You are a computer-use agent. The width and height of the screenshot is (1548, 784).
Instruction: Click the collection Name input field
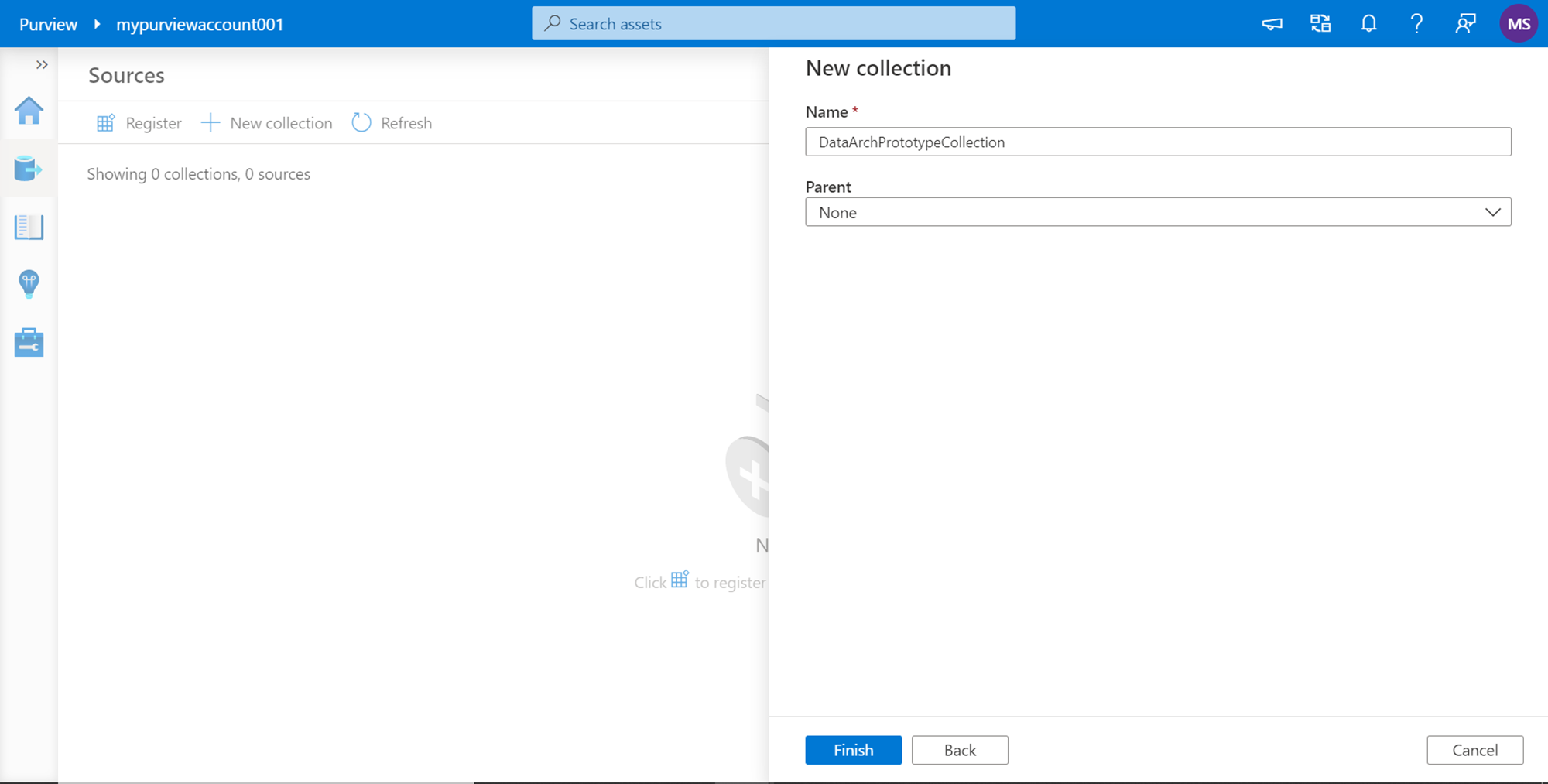[1157, 142]
